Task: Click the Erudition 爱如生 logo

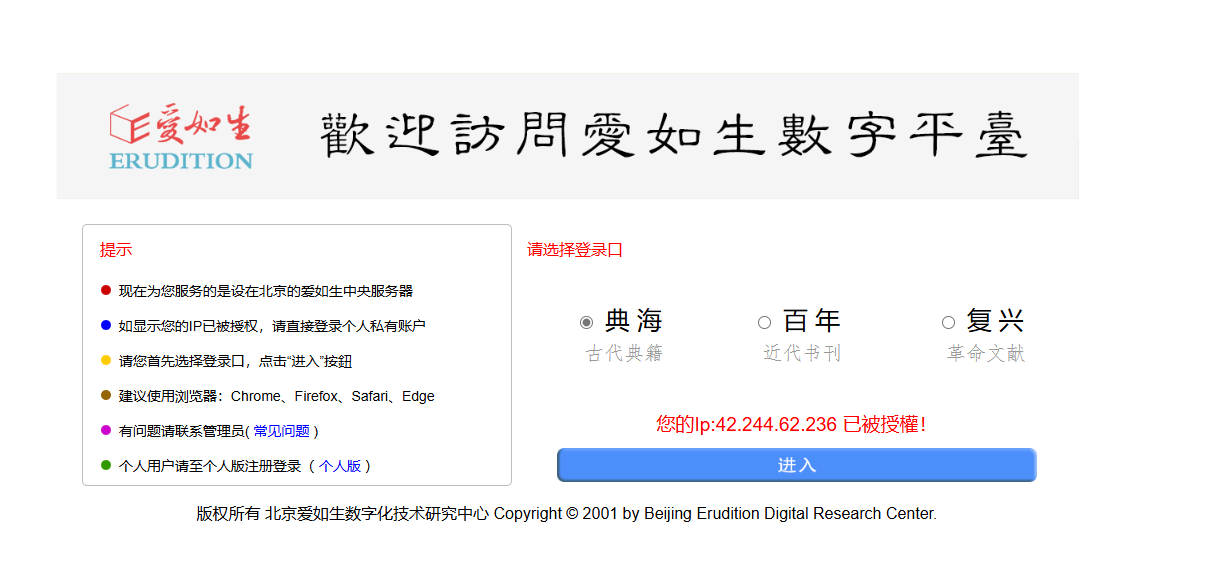Action: (181, 136)
